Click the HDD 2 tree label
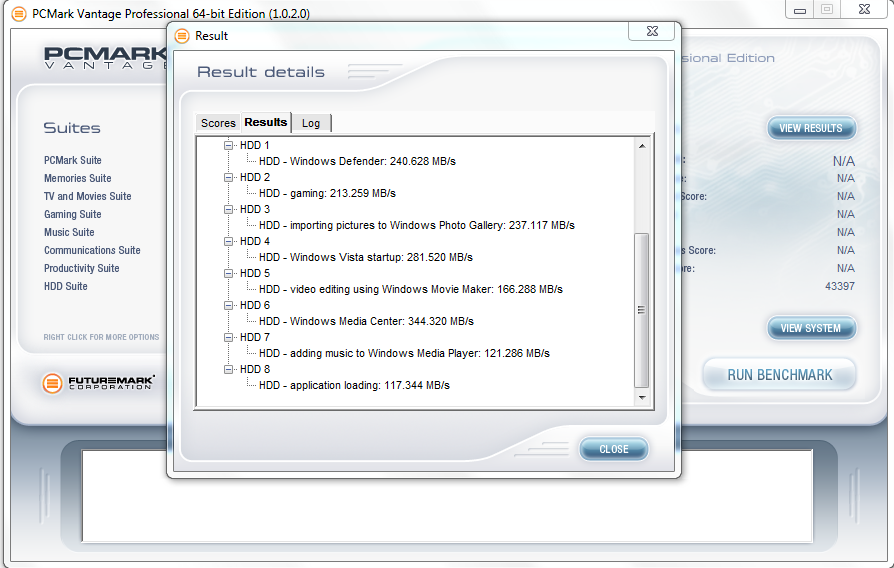 (254, 177)
